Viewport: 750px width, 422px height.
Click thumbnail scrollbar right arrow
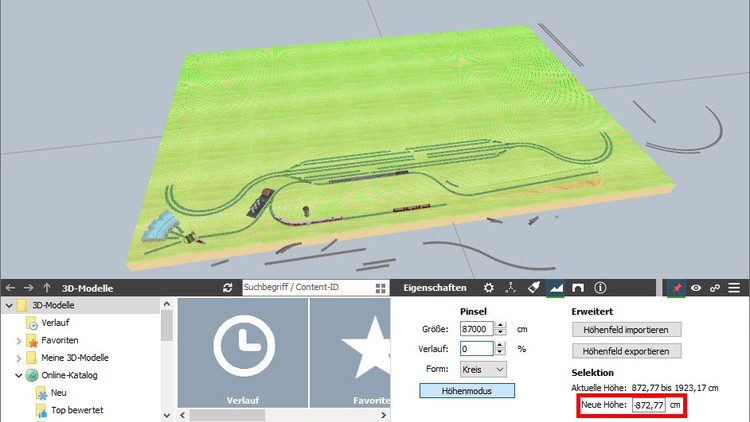(x=384, y=415)
